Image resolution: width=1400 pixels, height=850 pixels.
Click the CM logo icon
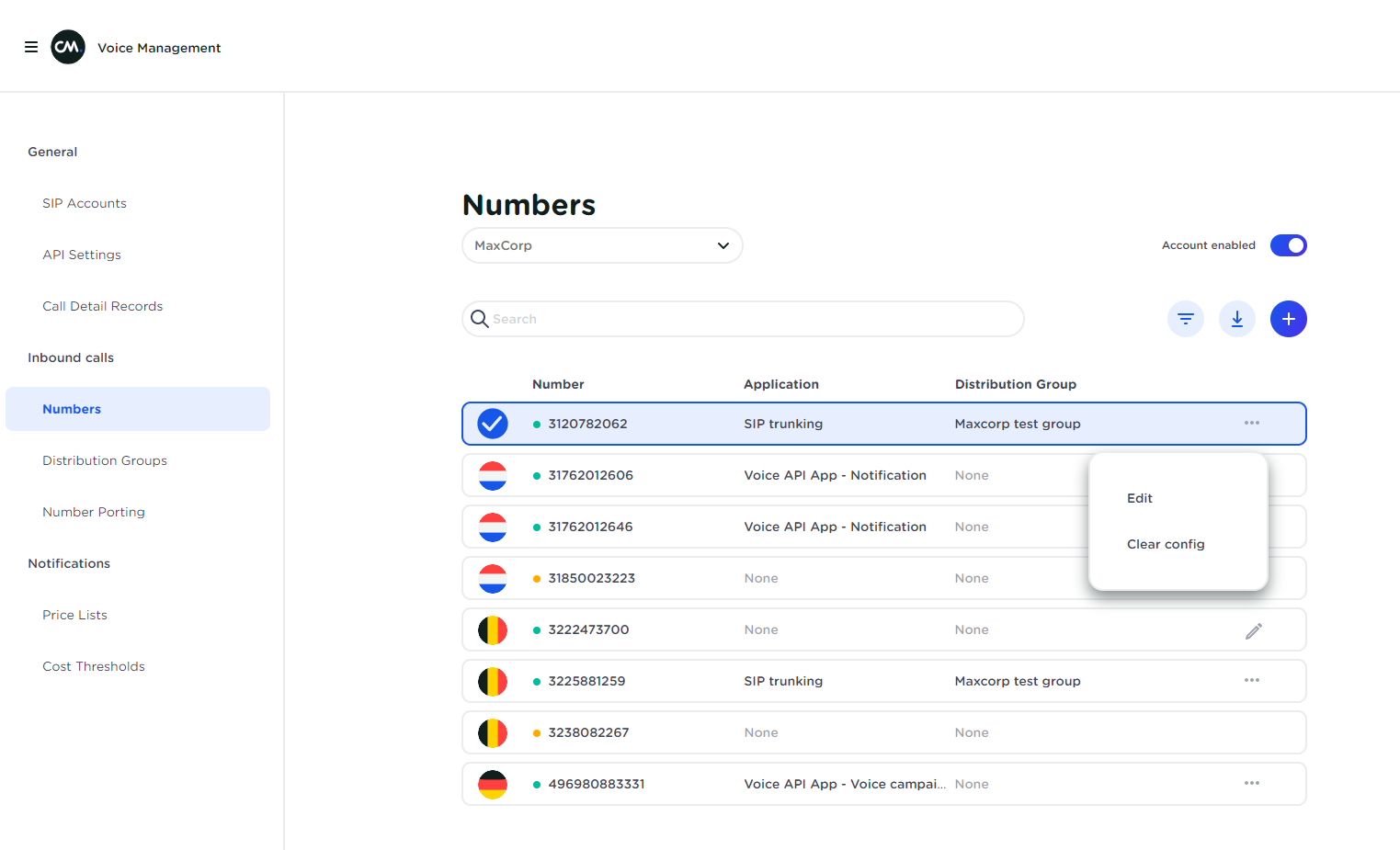[68, 47]
